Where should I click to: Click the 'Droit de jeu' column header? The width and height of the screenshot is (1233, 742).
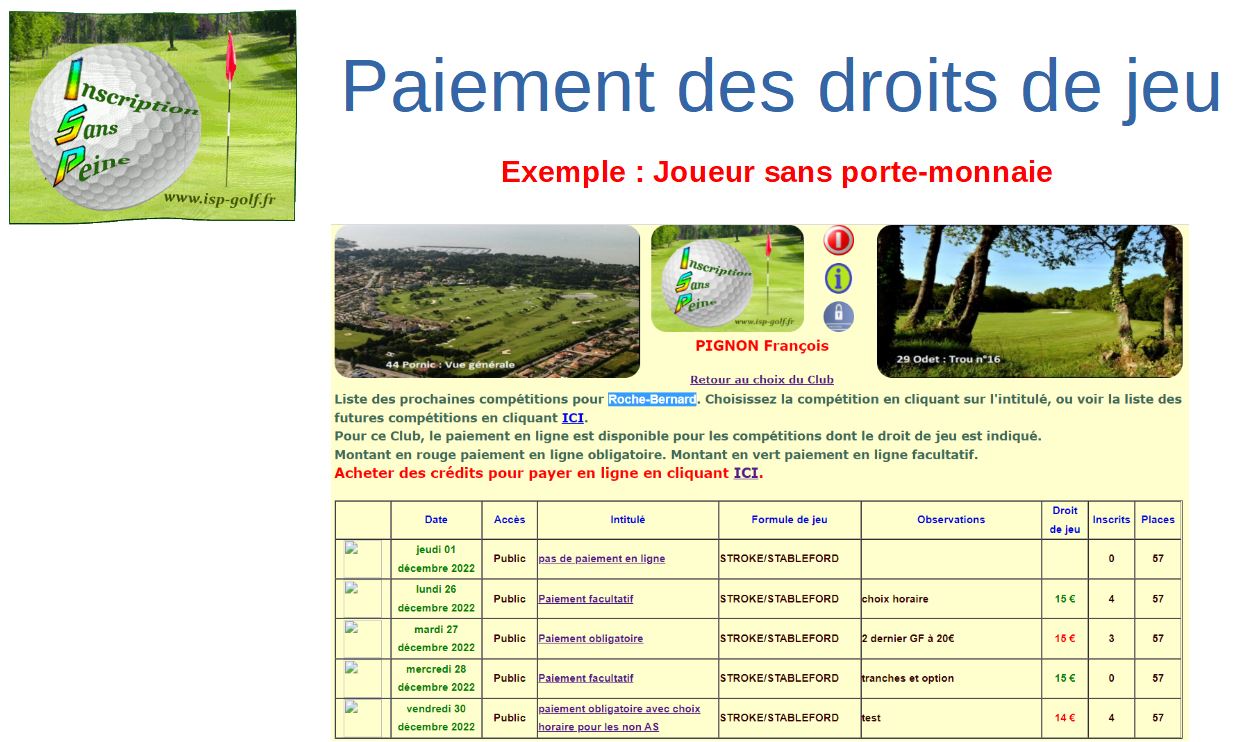pos(1065,520)
